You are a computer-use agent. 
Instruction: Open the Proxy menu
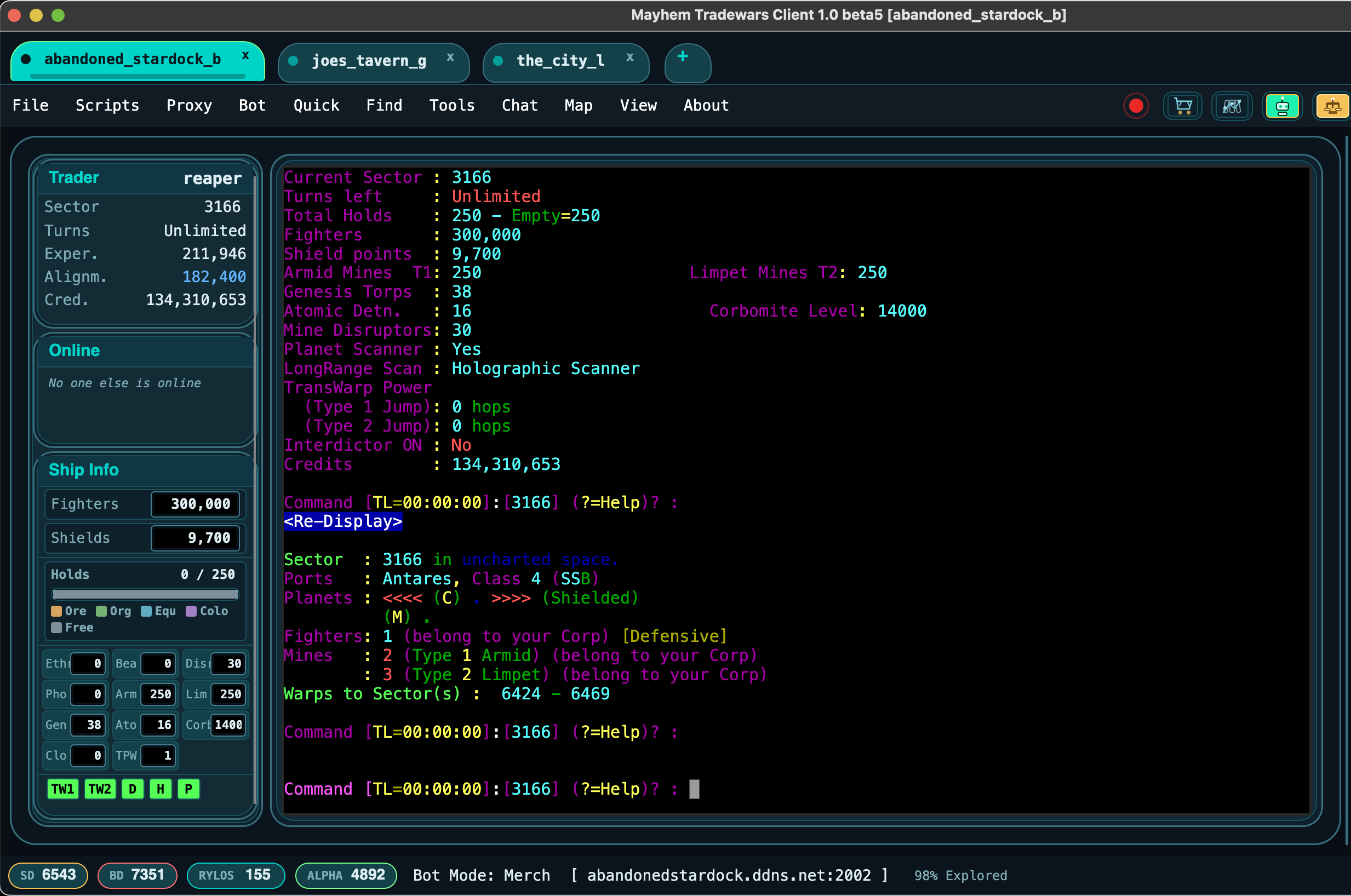coord(189,105)
